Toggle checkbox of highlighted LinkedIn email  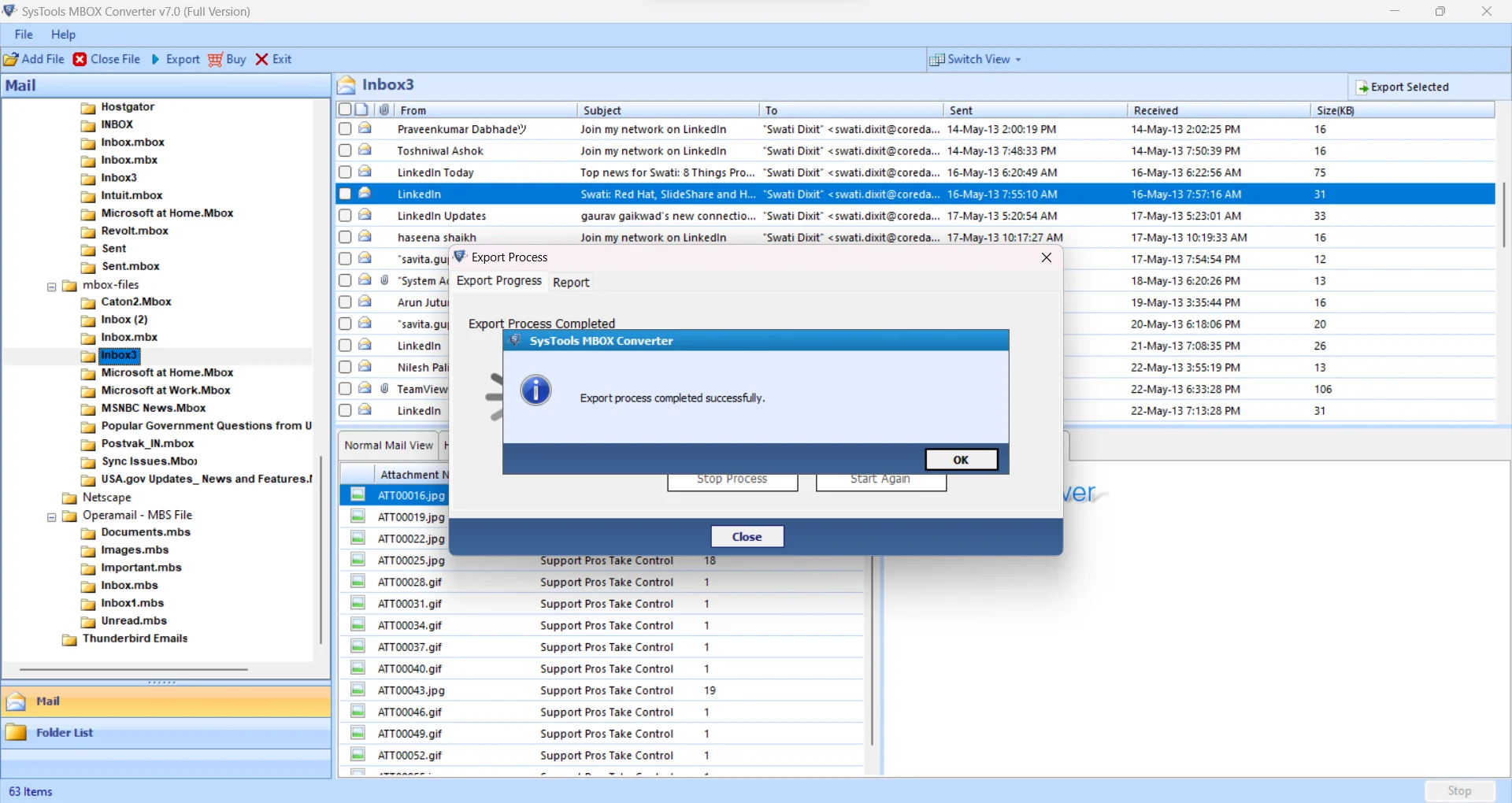tap(345, 194)
